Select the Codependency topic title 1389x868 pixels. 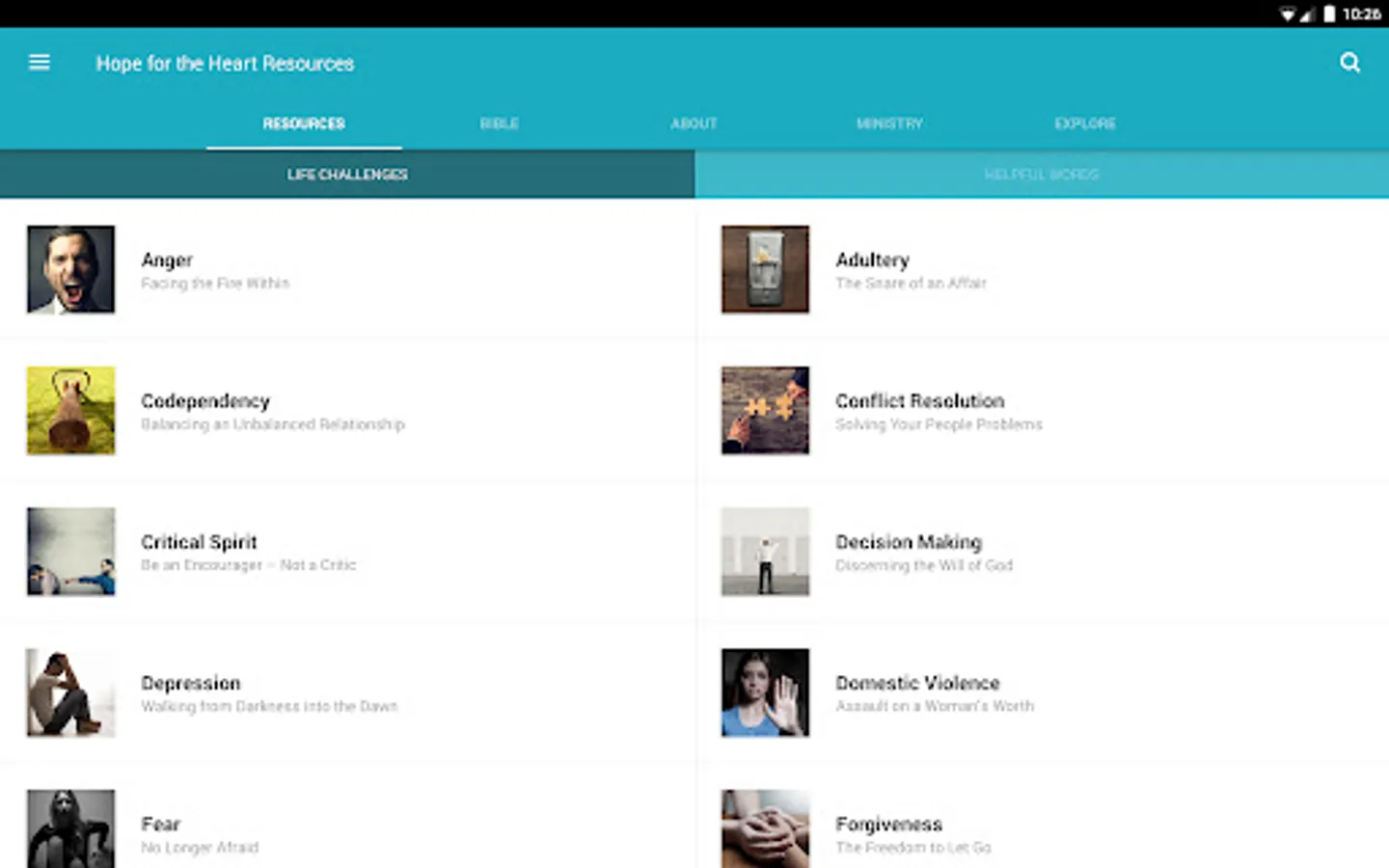[205, 401]
